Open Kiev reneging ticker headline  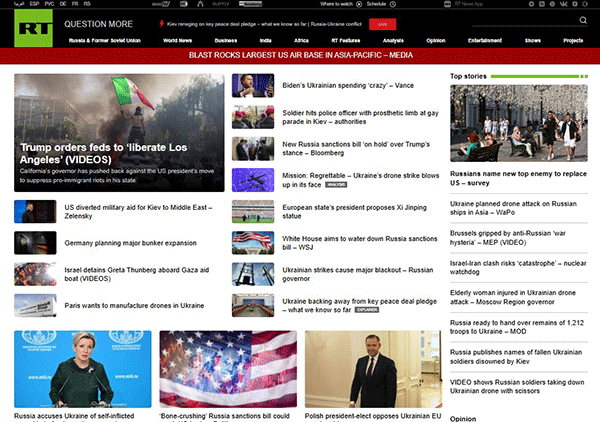click(x=264, y=24)
